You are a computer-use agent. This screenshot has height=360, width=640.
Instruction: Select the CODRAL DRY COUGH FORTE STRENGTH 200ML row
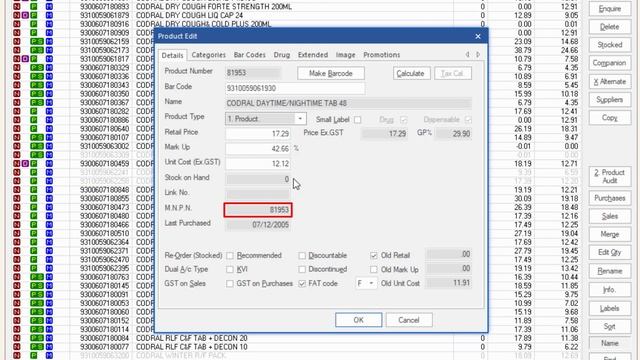[296, 7]
